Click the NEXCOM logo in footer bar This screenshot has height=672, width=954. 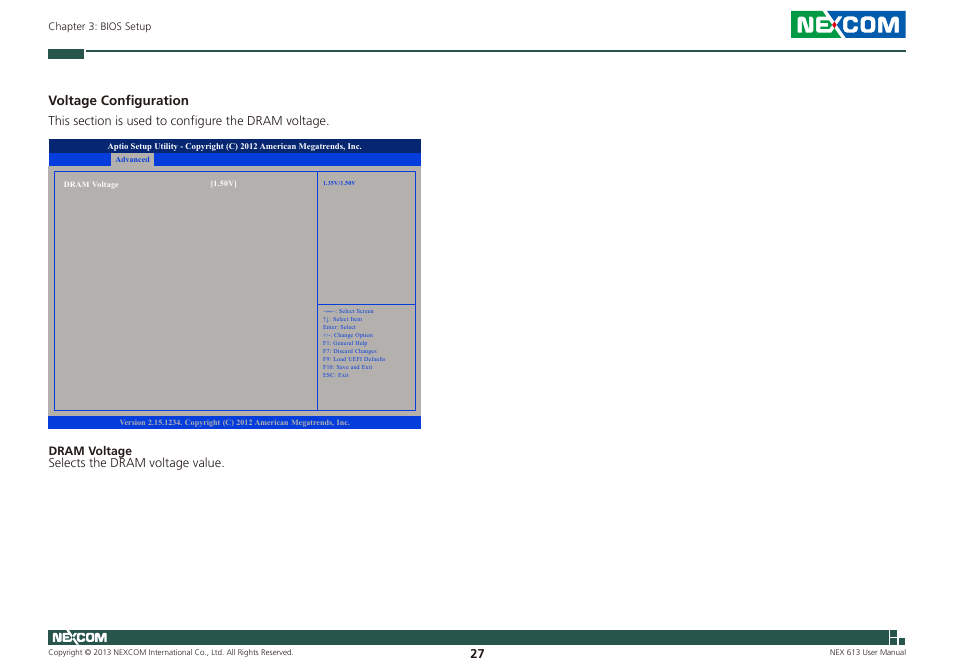(79, 637)
